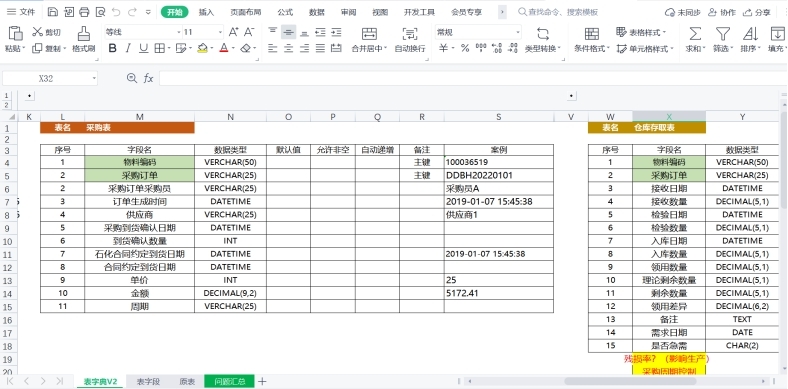
Task: Apply percent style format
Action: coord(465,48)
